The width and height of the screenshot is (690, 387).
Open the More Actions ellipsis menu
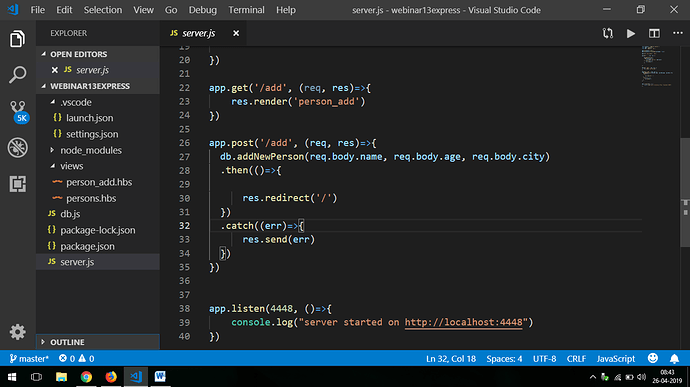click(678, 33)
